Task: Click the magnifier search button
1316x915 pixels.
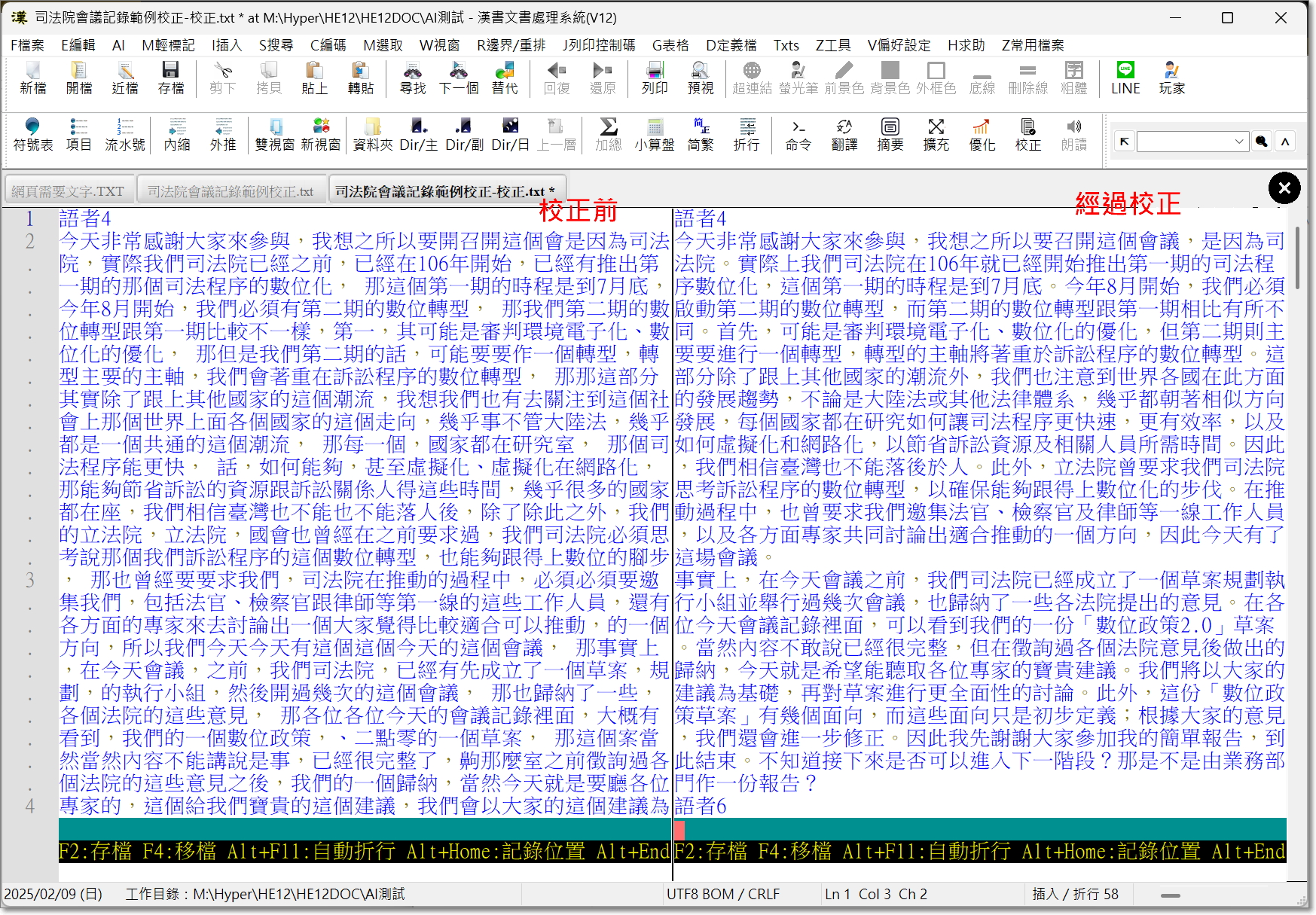Action: (x=1262, y=141)
